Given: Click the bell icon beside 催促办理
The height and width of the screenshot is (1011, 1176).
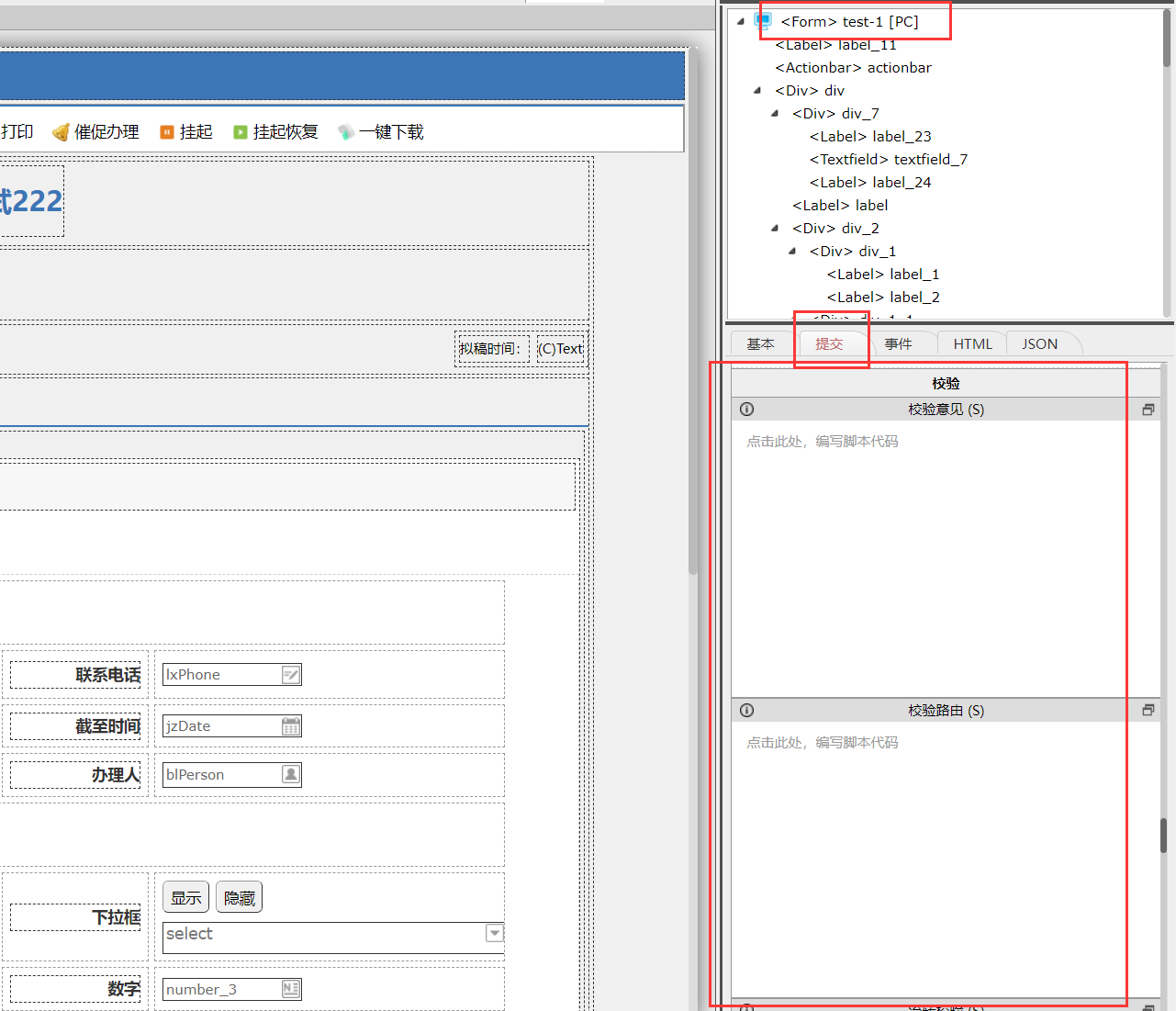Looking at the screenshot, I should (61, 132).
